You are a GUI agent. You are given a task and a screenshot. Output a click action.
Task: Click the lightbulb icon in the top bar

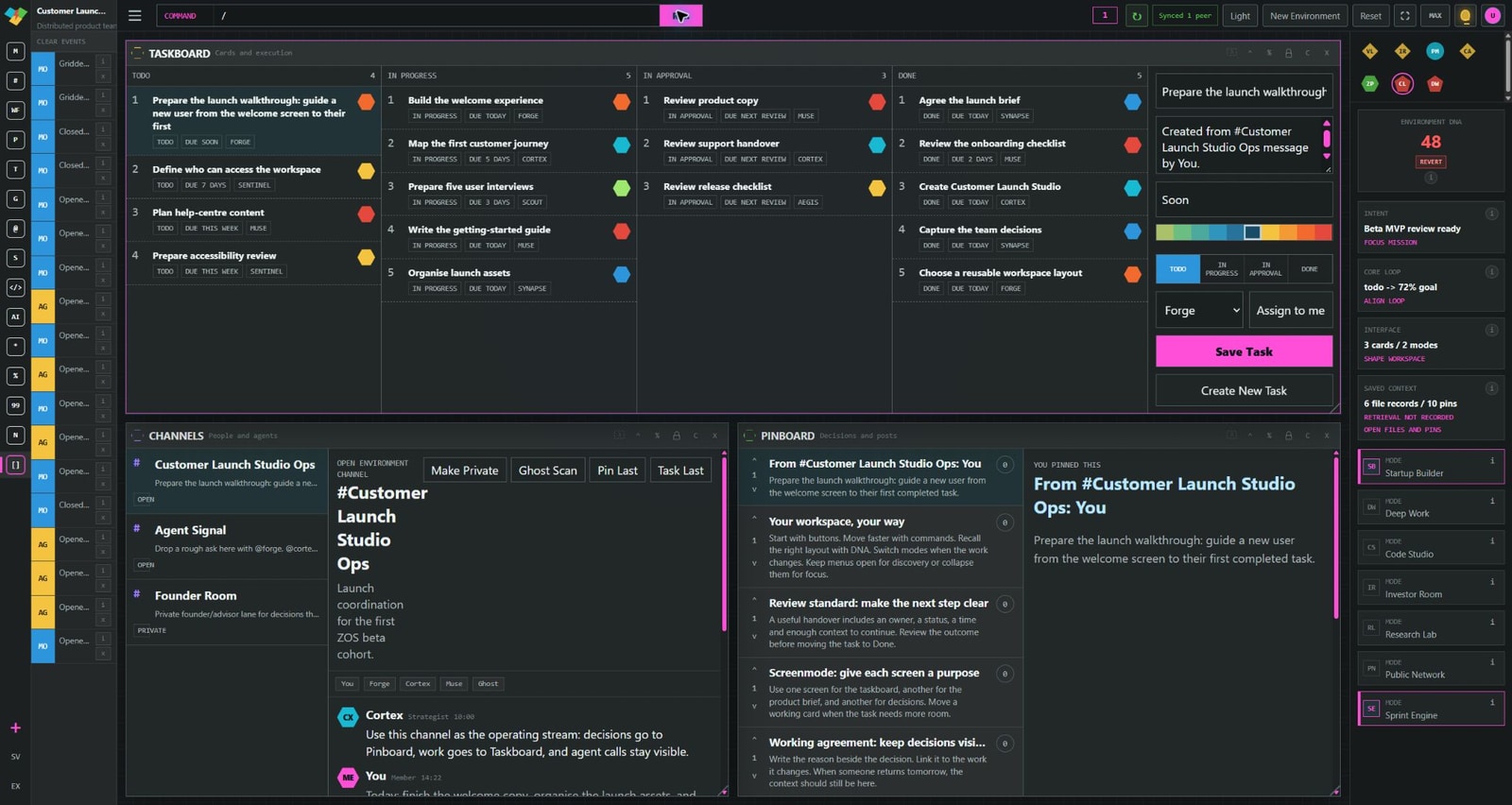[x=1466, y=16]
